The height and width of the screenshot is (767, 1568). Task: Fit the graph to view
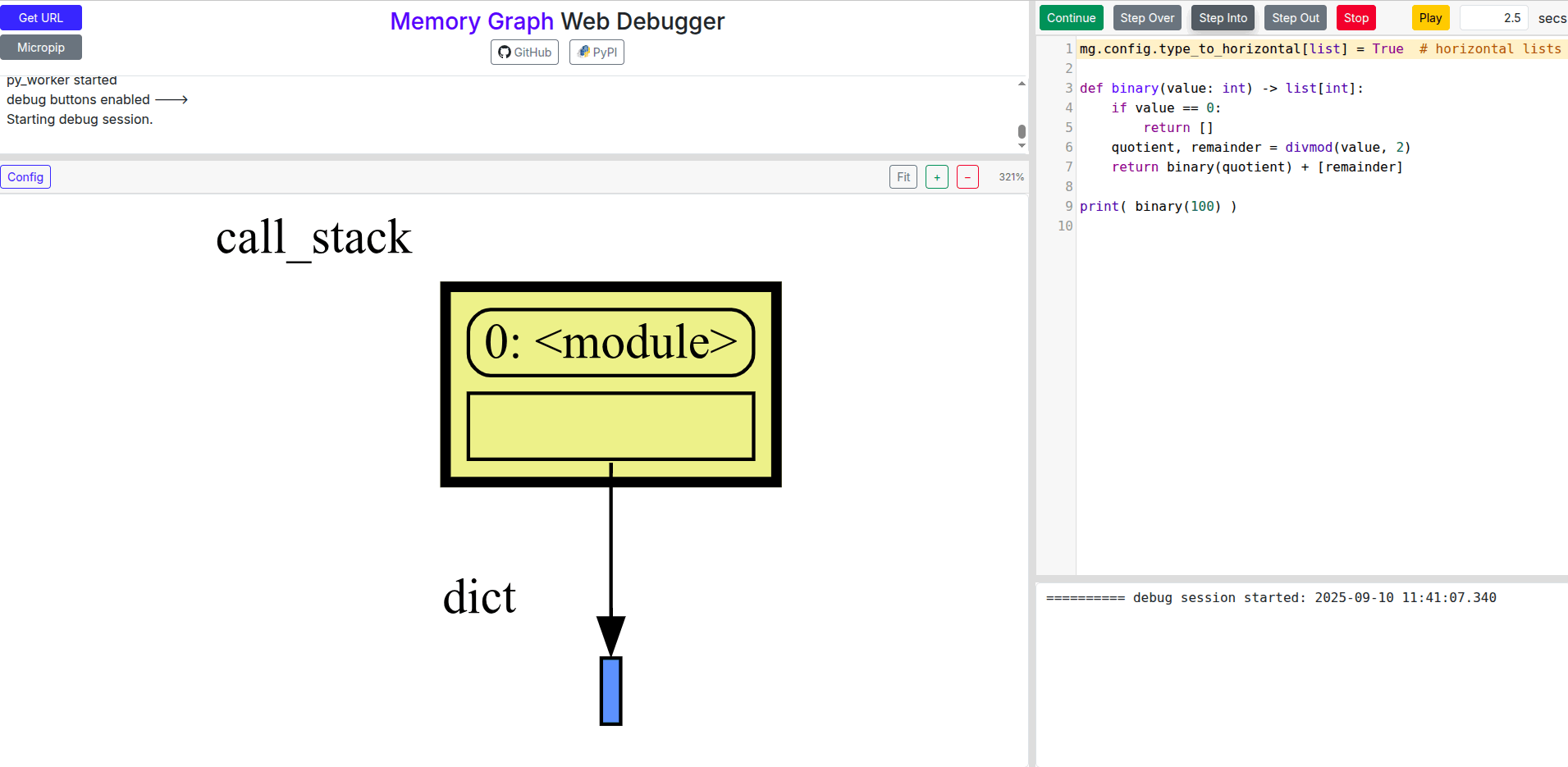[x=903, y=177]
